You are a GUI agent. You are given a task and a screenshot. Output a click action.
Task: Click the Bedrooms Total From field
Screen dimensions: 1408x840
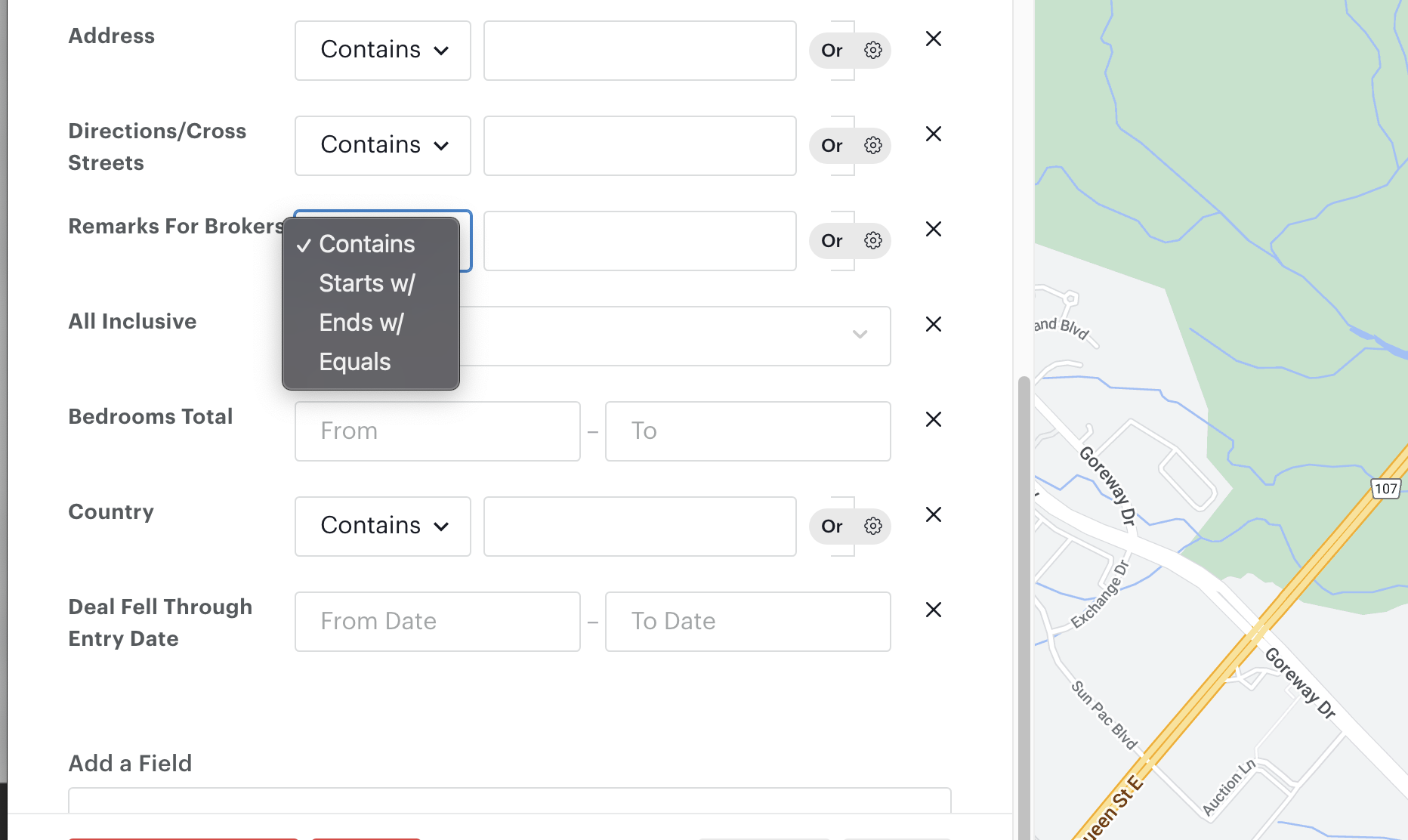(x=437, y=431)
